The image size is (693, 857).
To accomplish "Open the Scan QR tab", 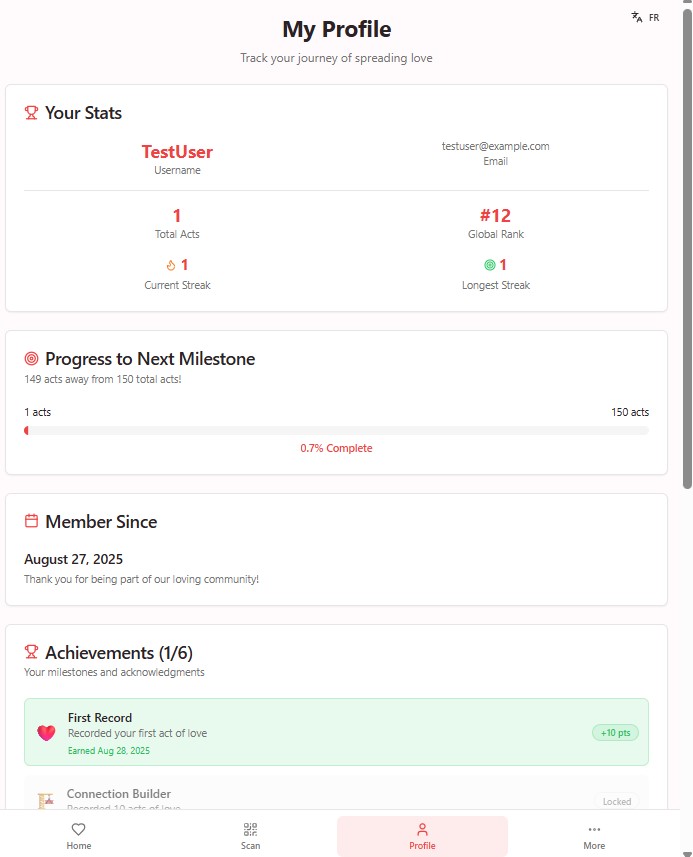I will pyautogui.click(x=250, y=836).
